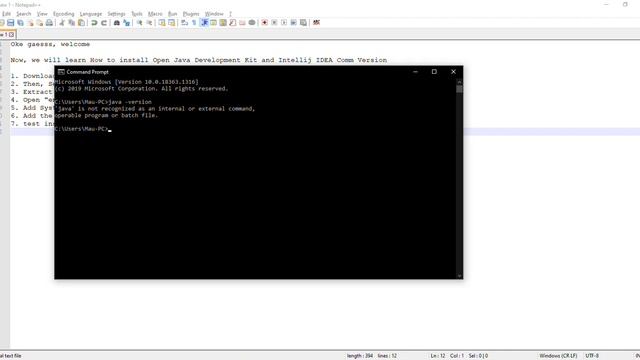The width and height of the screenshot is (640, 360).
Task: Save the current file in Notepad++ toolbar
Action: coord(11,23)
